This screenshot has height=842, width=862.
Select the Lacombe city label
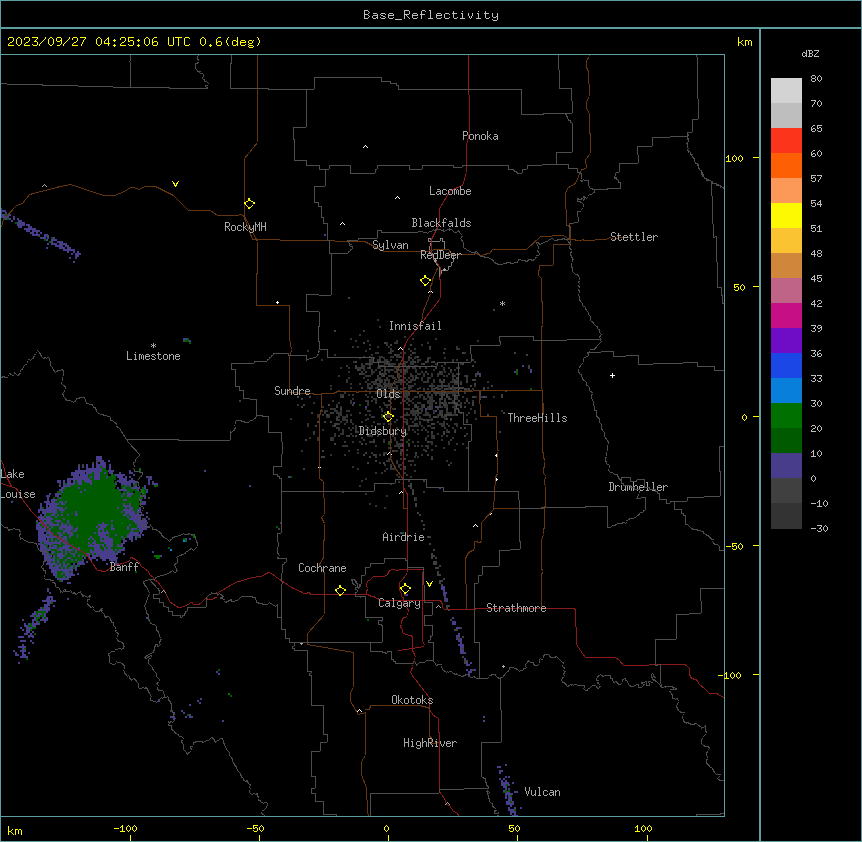(450, 191)
